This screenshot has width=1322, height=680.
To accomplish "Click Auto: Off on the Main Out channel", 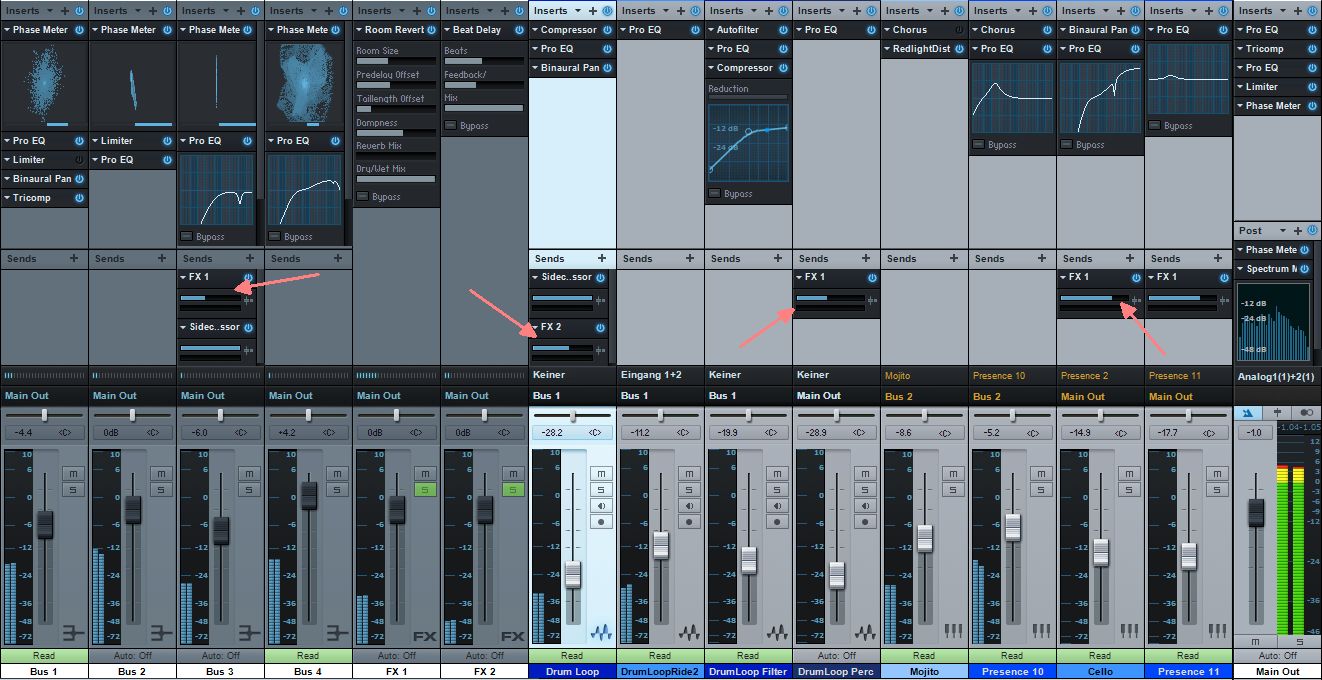I will coord(1277,656).
